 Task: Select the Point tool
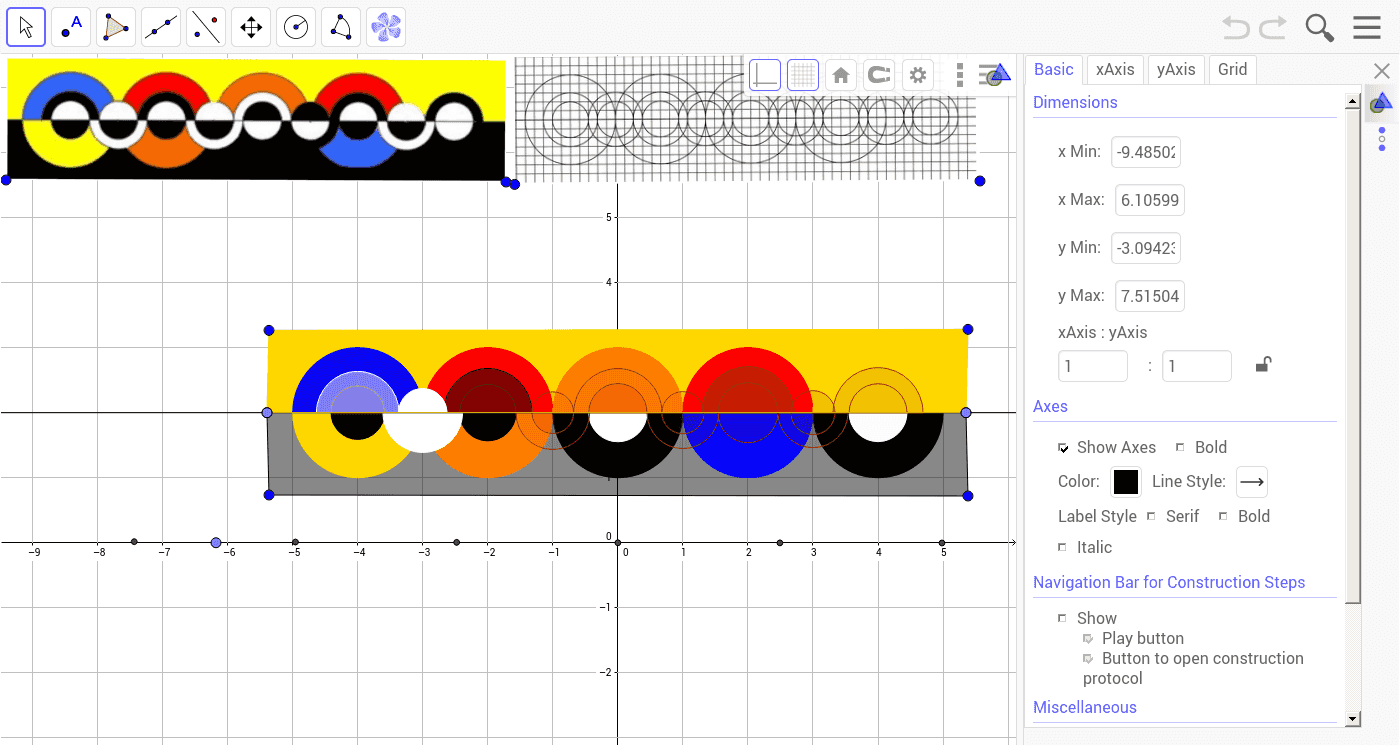(x=71, y=27)
